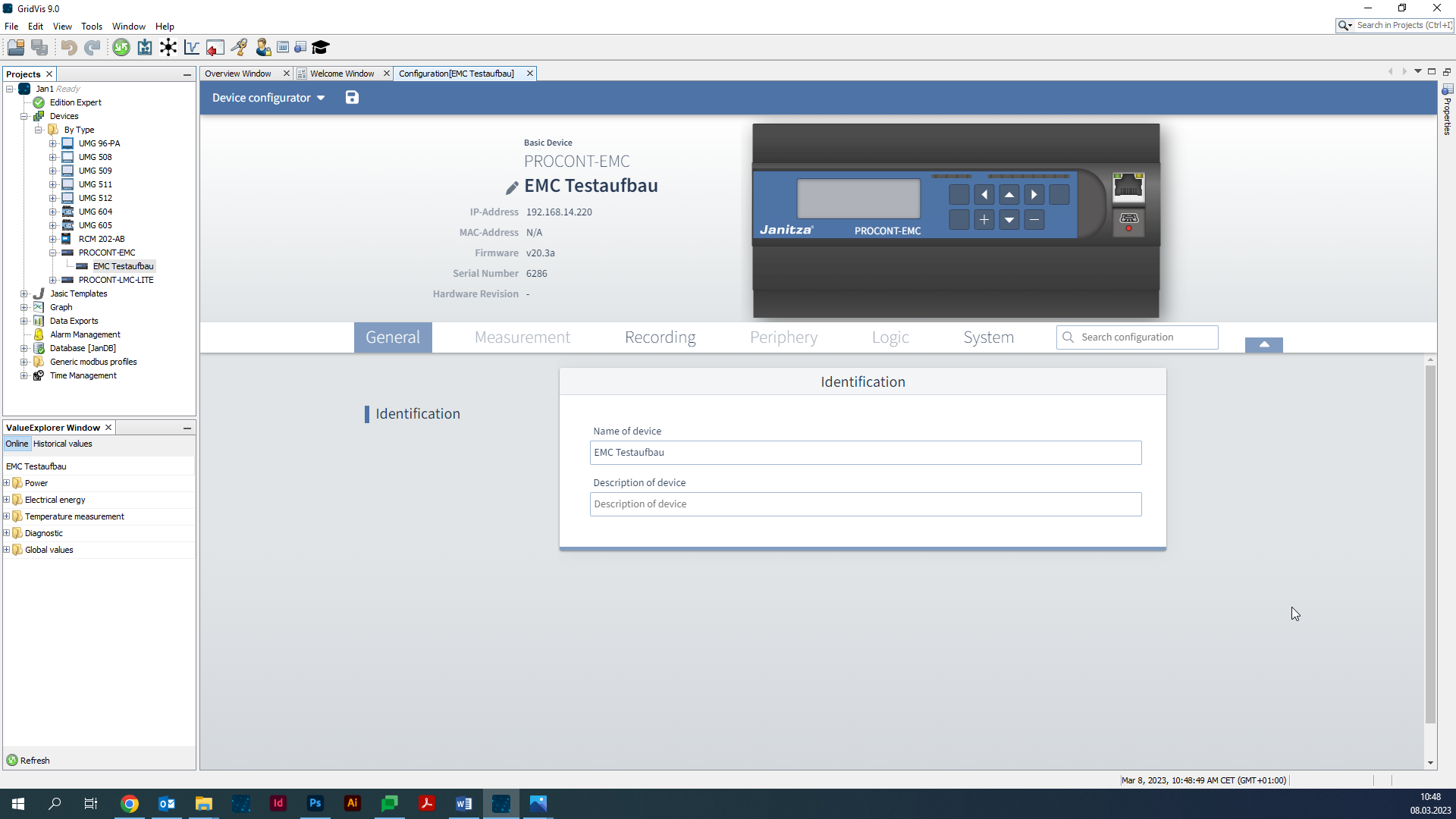This screenshot has height=819, width=1456.
Task: Open the network topology star icon
Action: coord(168,47)
